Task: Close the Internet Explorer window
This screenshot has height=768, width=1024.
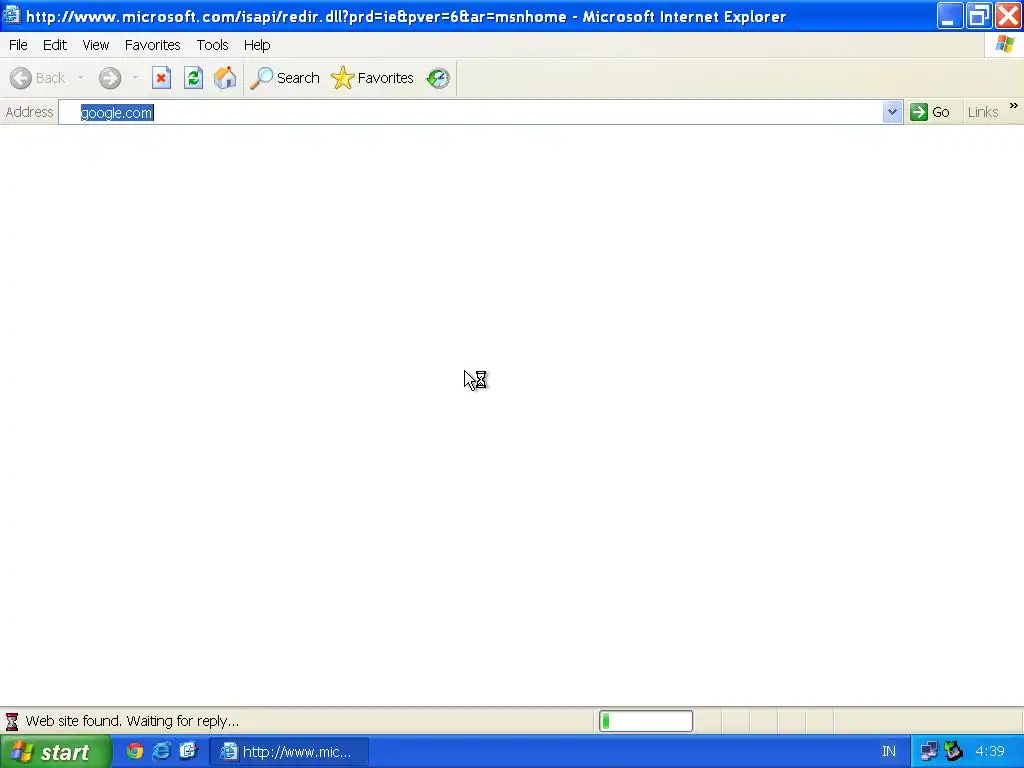Action: (x=1008, y=16)
